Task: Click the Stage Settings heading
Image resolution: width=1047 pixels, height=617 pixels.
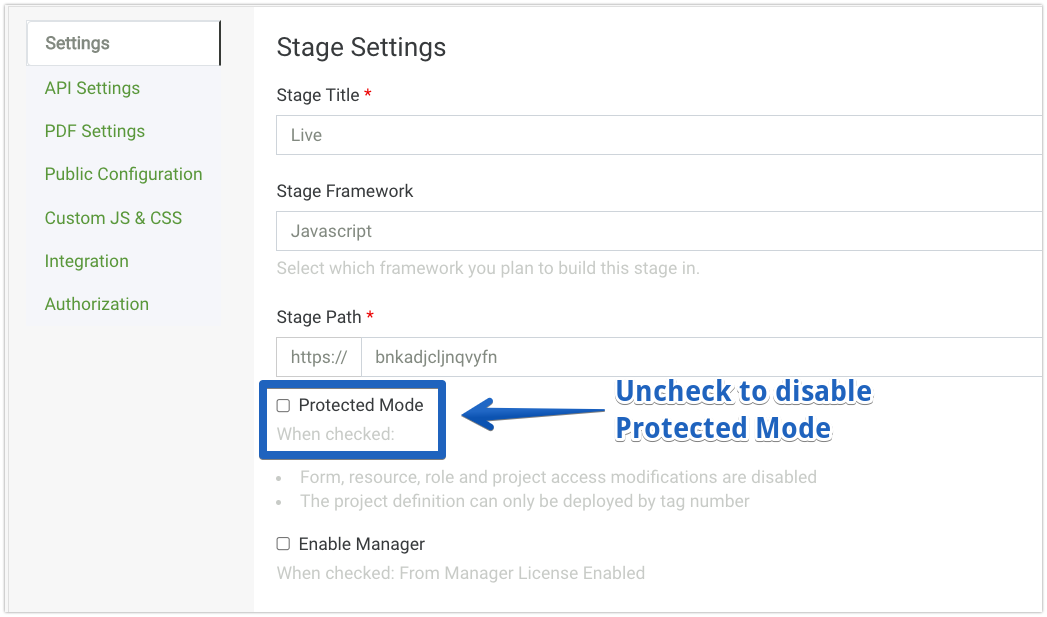Action: (361, 47)
